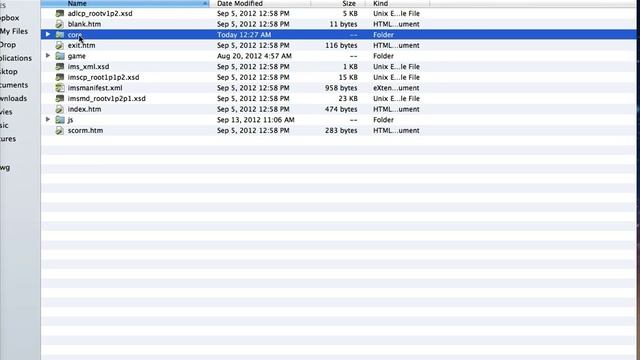Image resolution: width=640 pixels, height=360 pixels.
Task: Click the Unix E...le File kind of ims_xml.xsd
Action: pyautogui.click(x=396, y=67)
